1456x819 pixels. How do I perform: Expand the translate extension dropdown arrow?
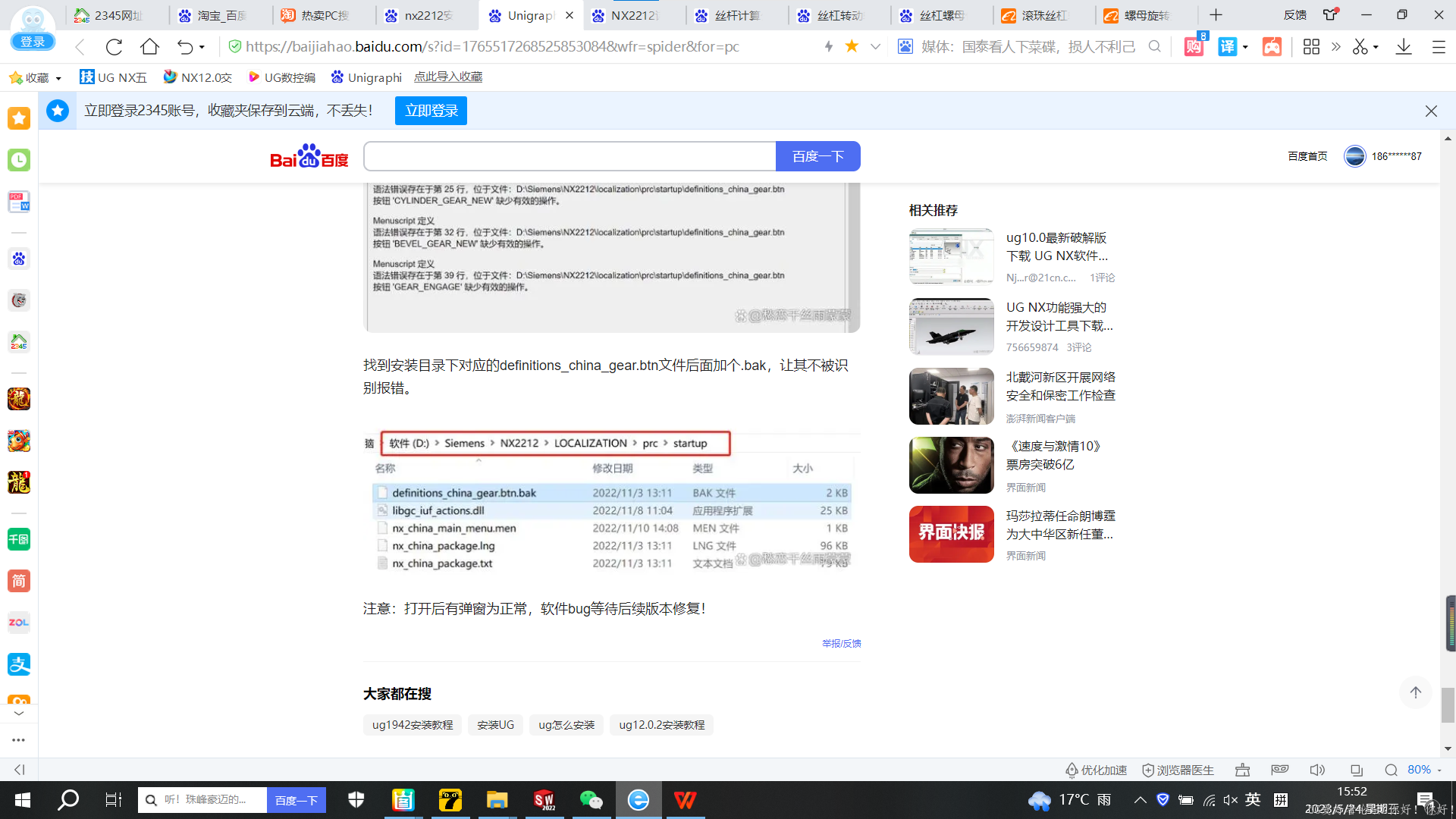(1245, 47)
